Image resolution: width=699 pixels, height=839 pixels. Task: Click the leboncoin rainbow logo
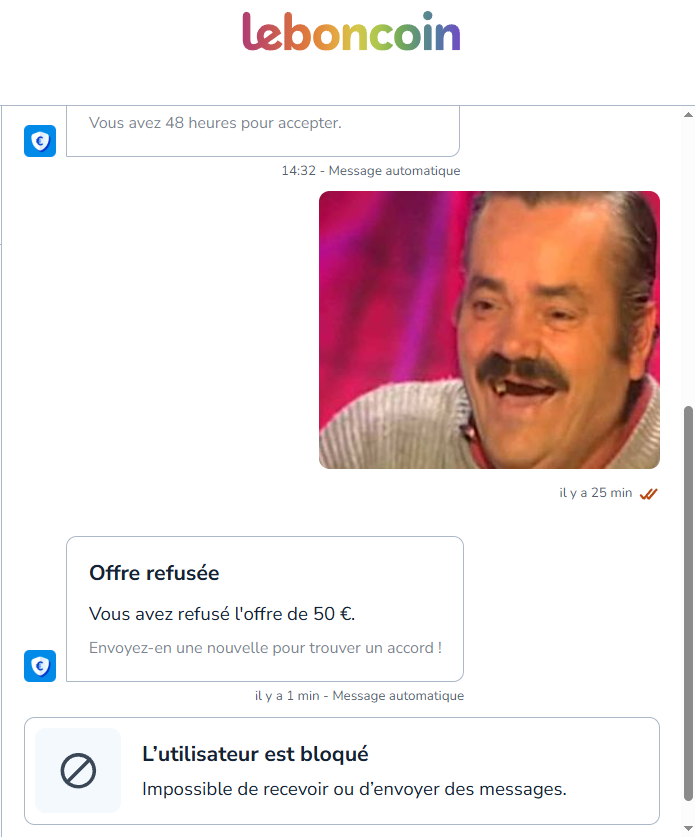coord(351,32)
